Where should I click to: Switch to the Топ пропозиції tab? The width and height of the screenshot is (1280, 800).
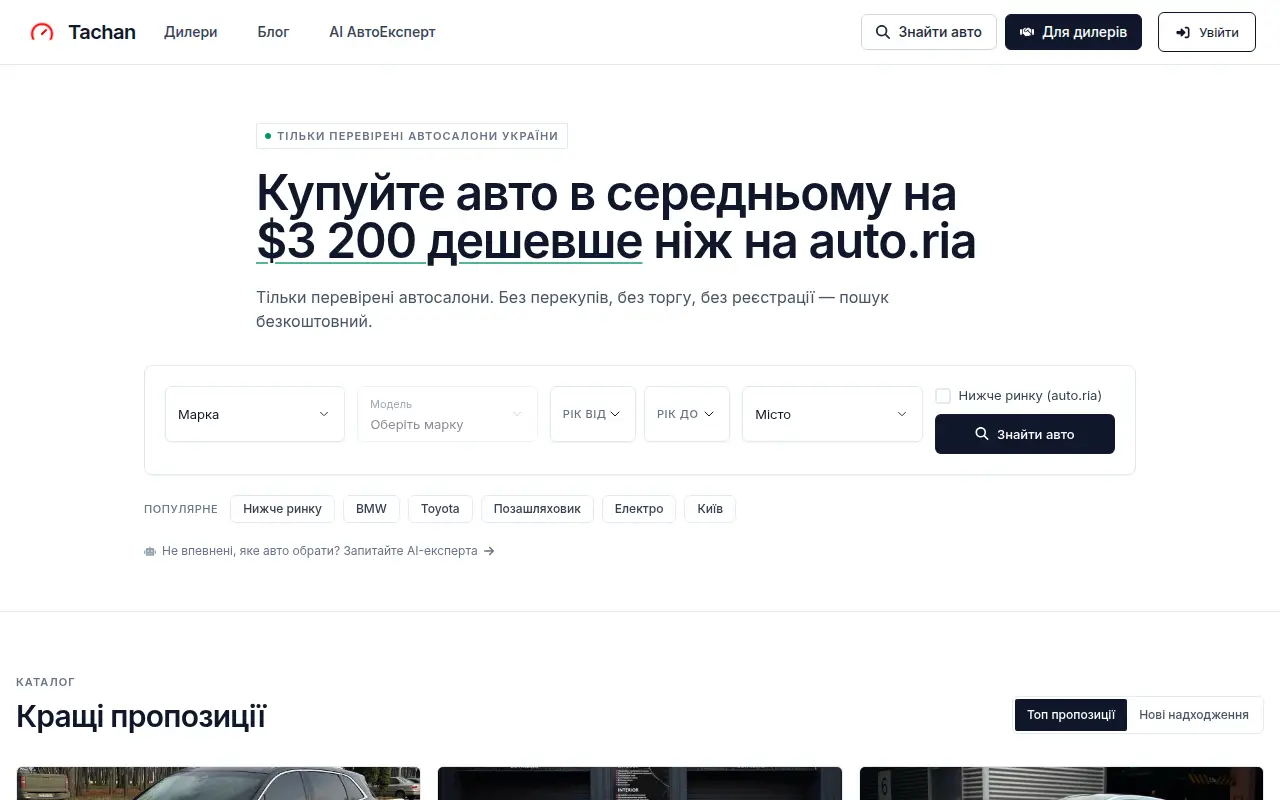(x=1071, y=715)
